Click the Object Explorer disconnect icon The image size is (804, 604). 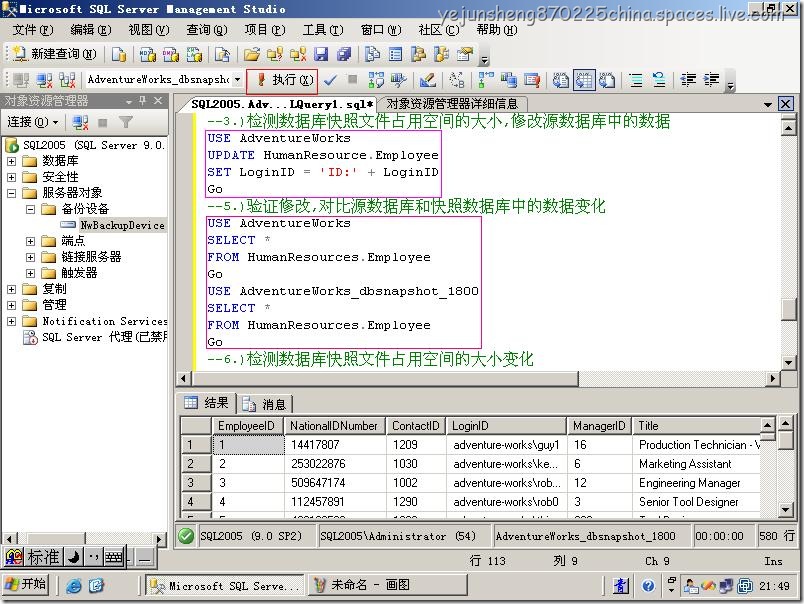(x=80, y=123)
